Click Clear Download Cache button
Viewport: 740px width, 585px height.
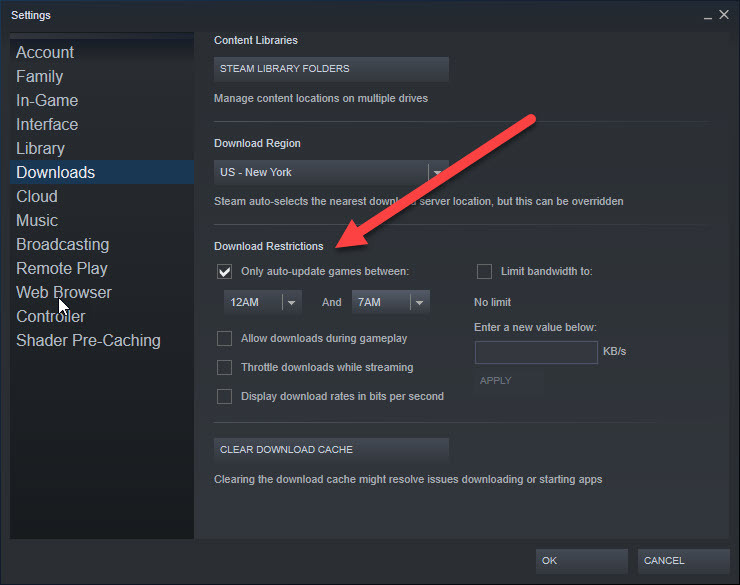pyautogui.click(x=331, y=450)
